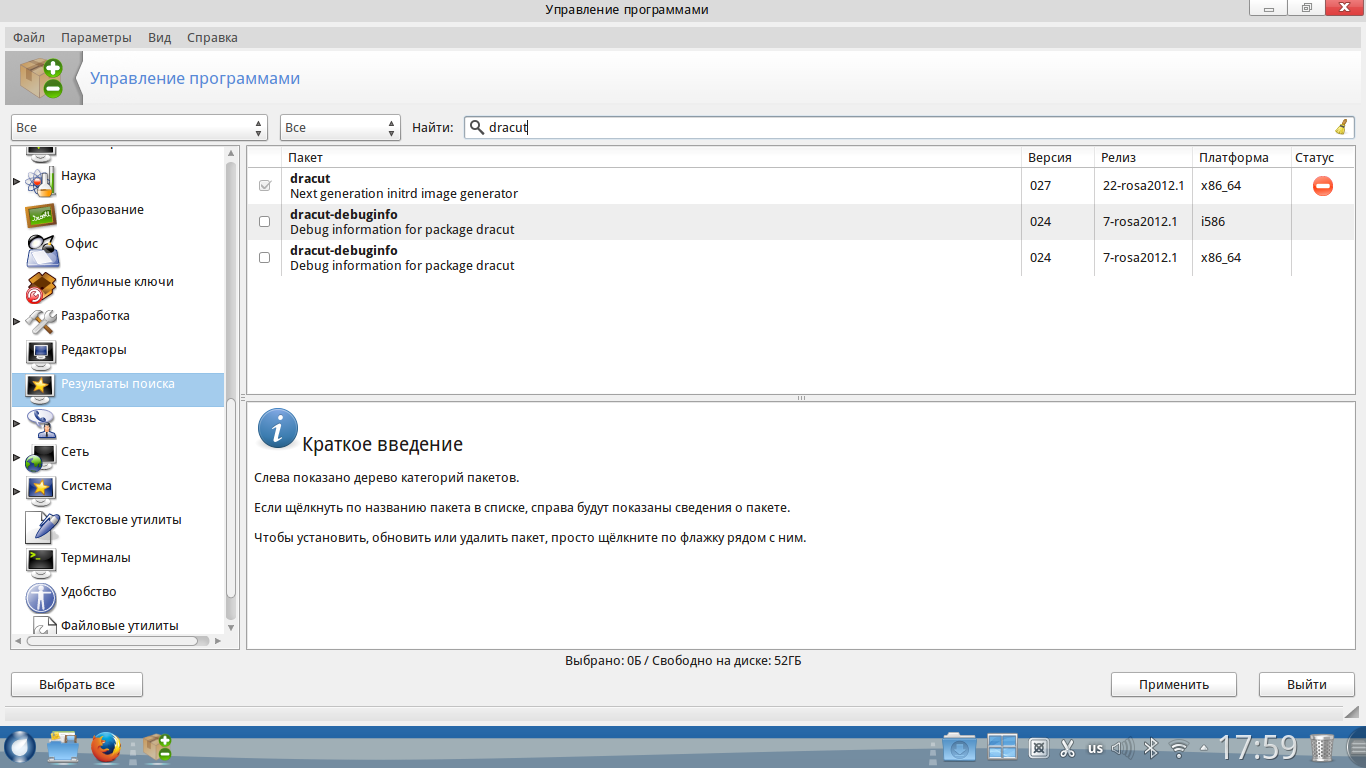Launch the file manager from the taskbar
Image resolution: width=1366 pixels, height=768 pixels.
click(x=63, y=747)
